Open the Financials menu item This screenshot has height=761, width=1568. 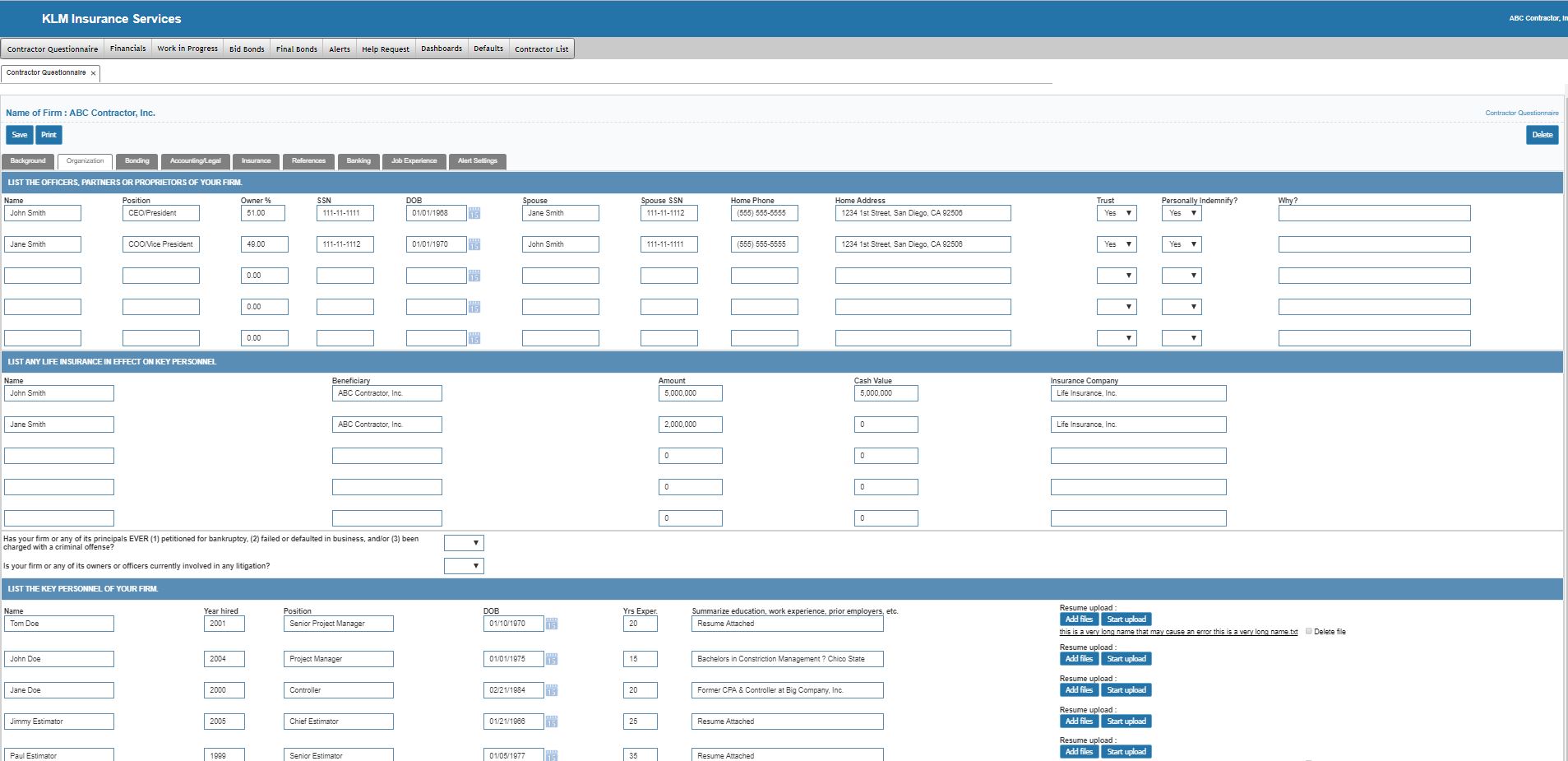128,49
